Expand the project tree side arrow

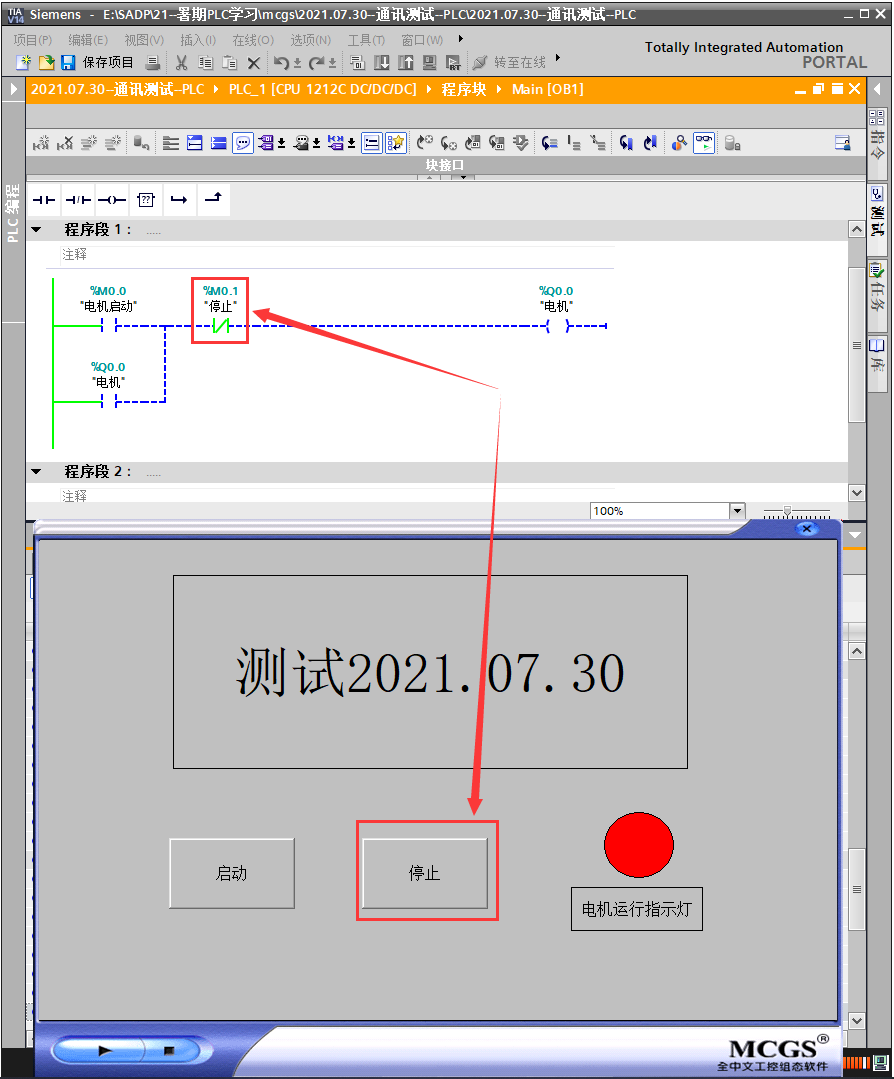point(13,89)
